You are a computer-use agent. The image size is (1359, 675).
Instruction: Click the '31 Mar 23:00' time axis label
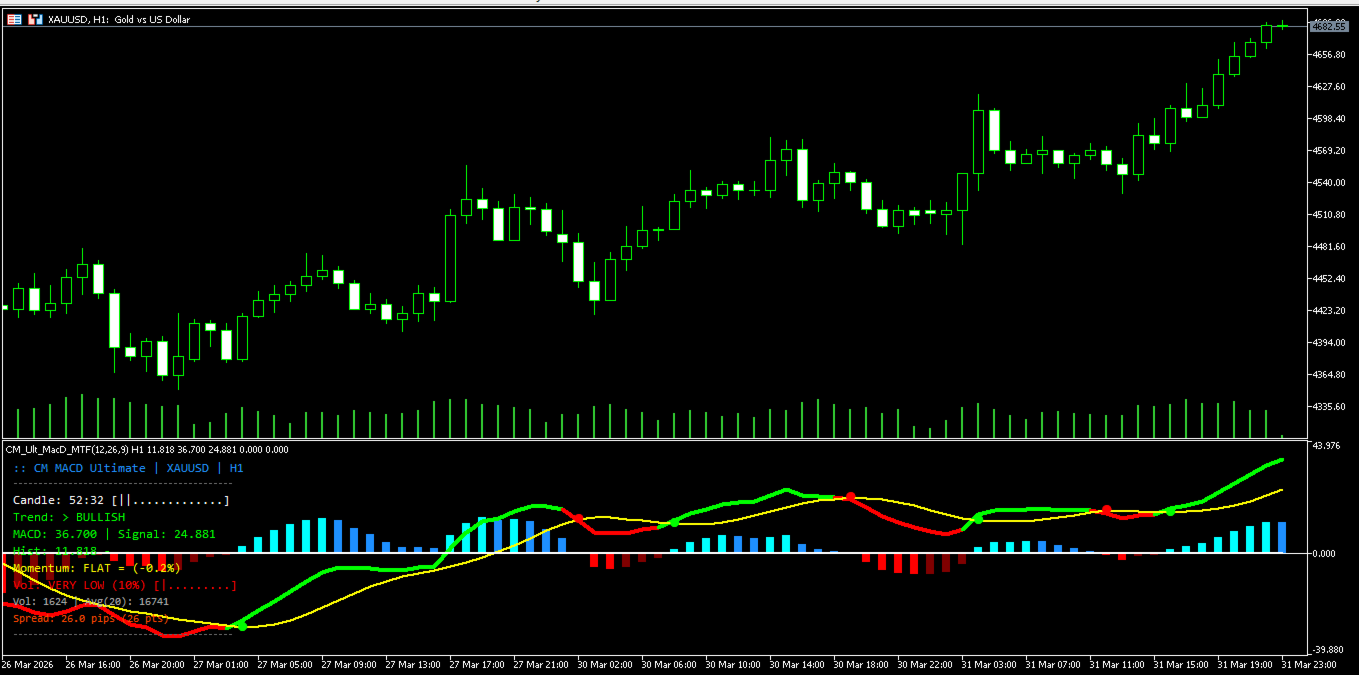pos(1309,665)
